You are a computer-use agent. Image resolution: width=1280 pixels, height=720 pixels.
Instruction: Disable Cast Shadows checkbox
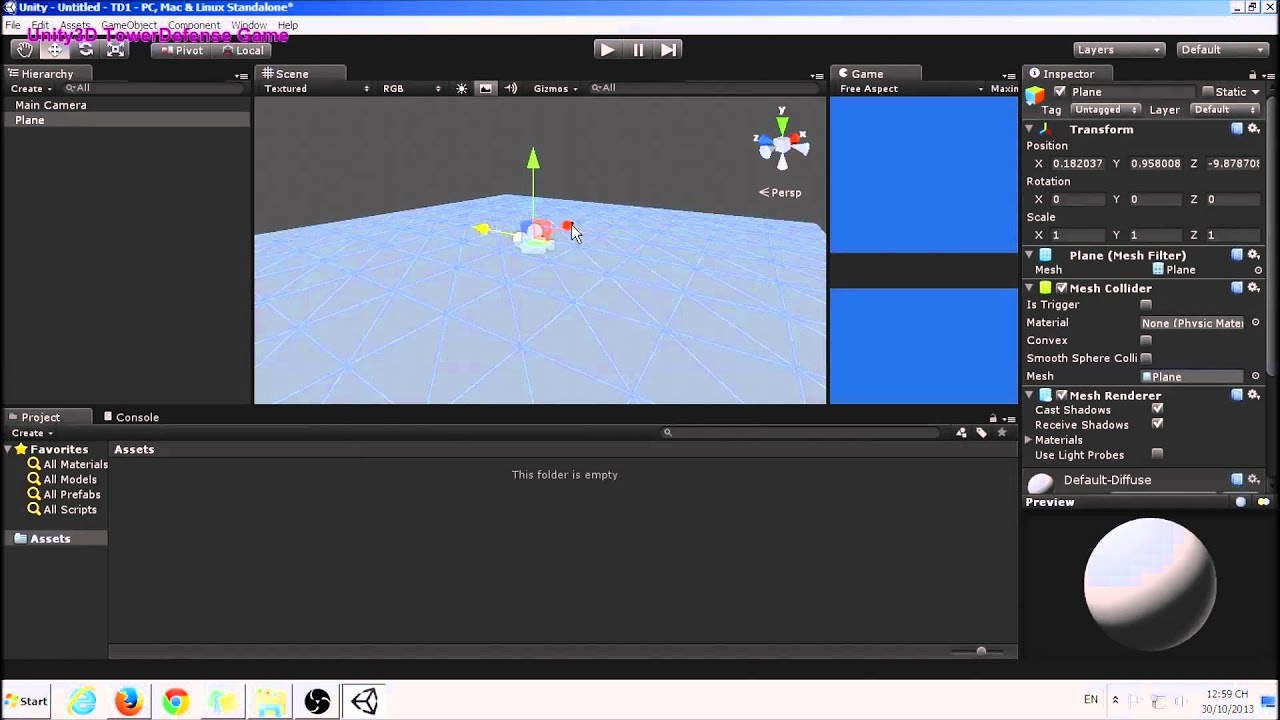click(1157, 409)
